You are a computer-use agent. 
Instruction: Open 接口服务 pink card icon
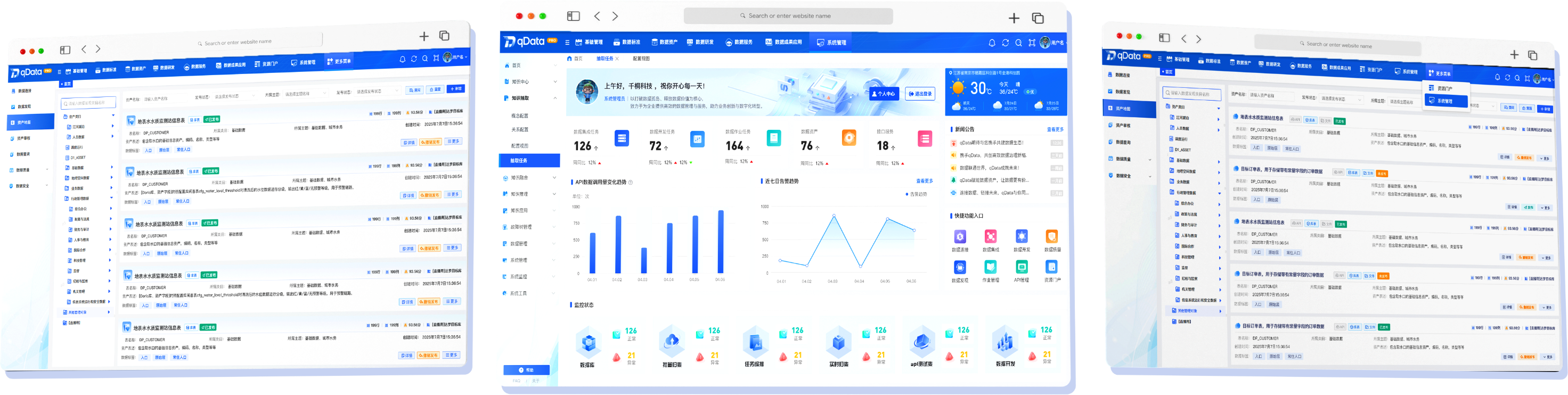click(x=925, y=139)
